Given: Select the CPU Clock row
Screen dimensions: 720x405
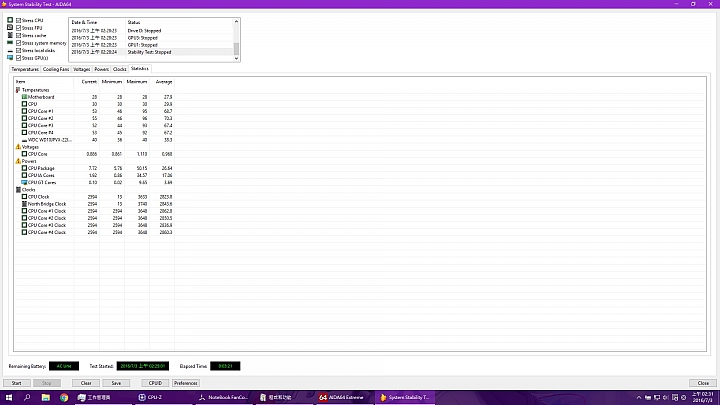Looking at the screenshot, I should click(94, 197).
